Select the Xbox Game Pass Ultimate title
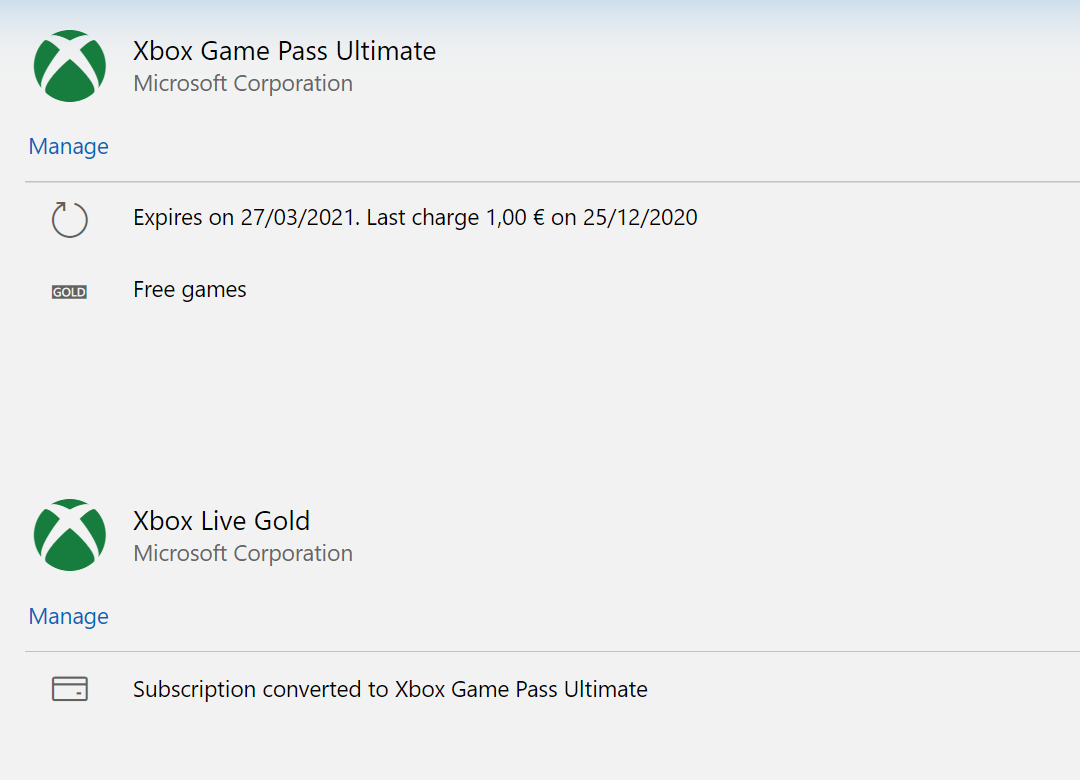 click(x=284, y=51)
